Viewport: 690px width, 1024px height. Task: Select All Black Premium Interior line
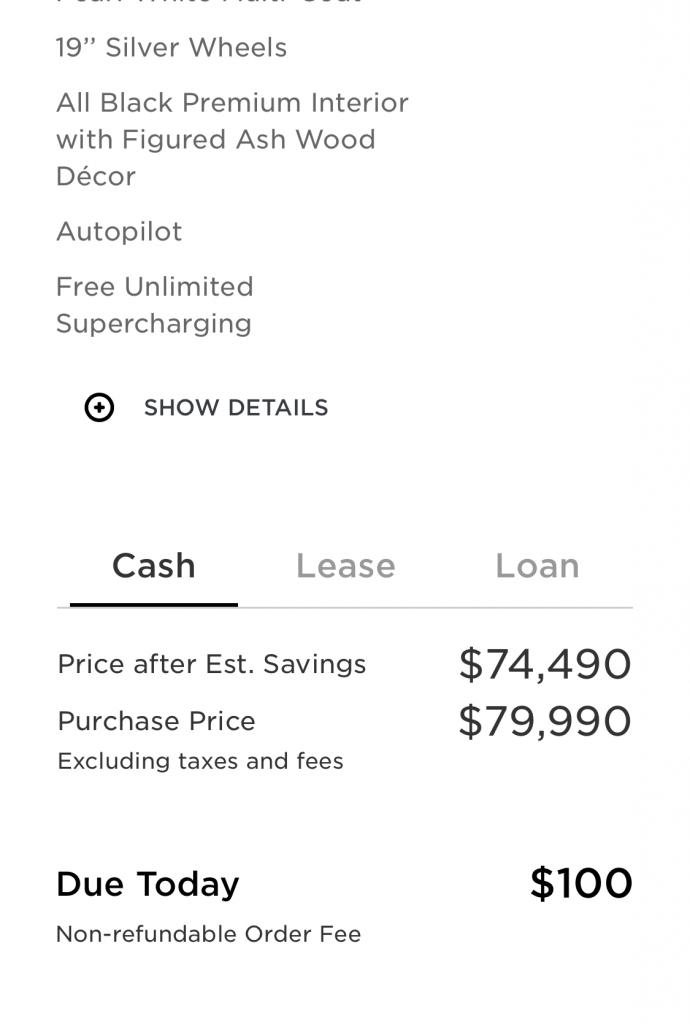(x=232, y=103)
